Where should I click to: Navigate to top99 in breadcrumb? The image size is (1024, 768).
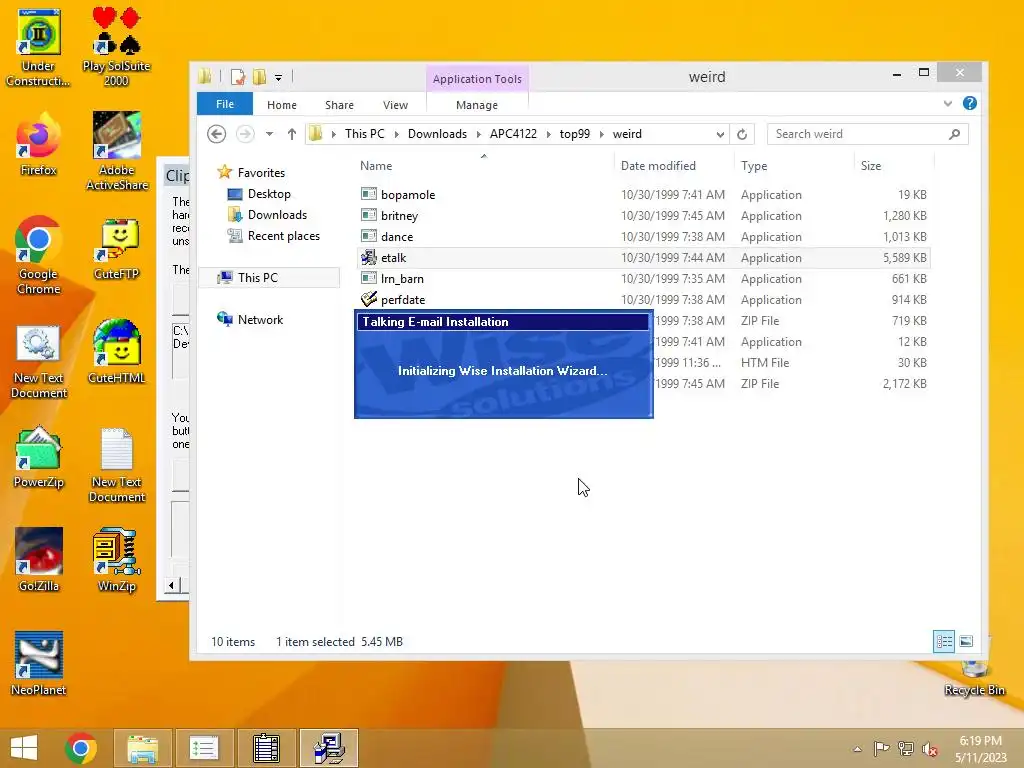[x=575, y=134]
